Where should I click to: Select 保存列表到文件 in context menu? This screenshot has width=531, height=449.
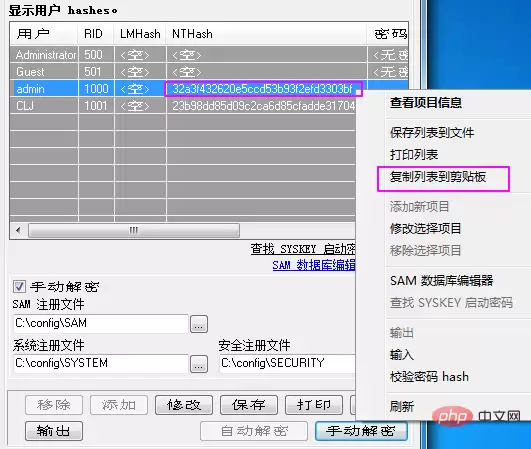coord(432,133)
